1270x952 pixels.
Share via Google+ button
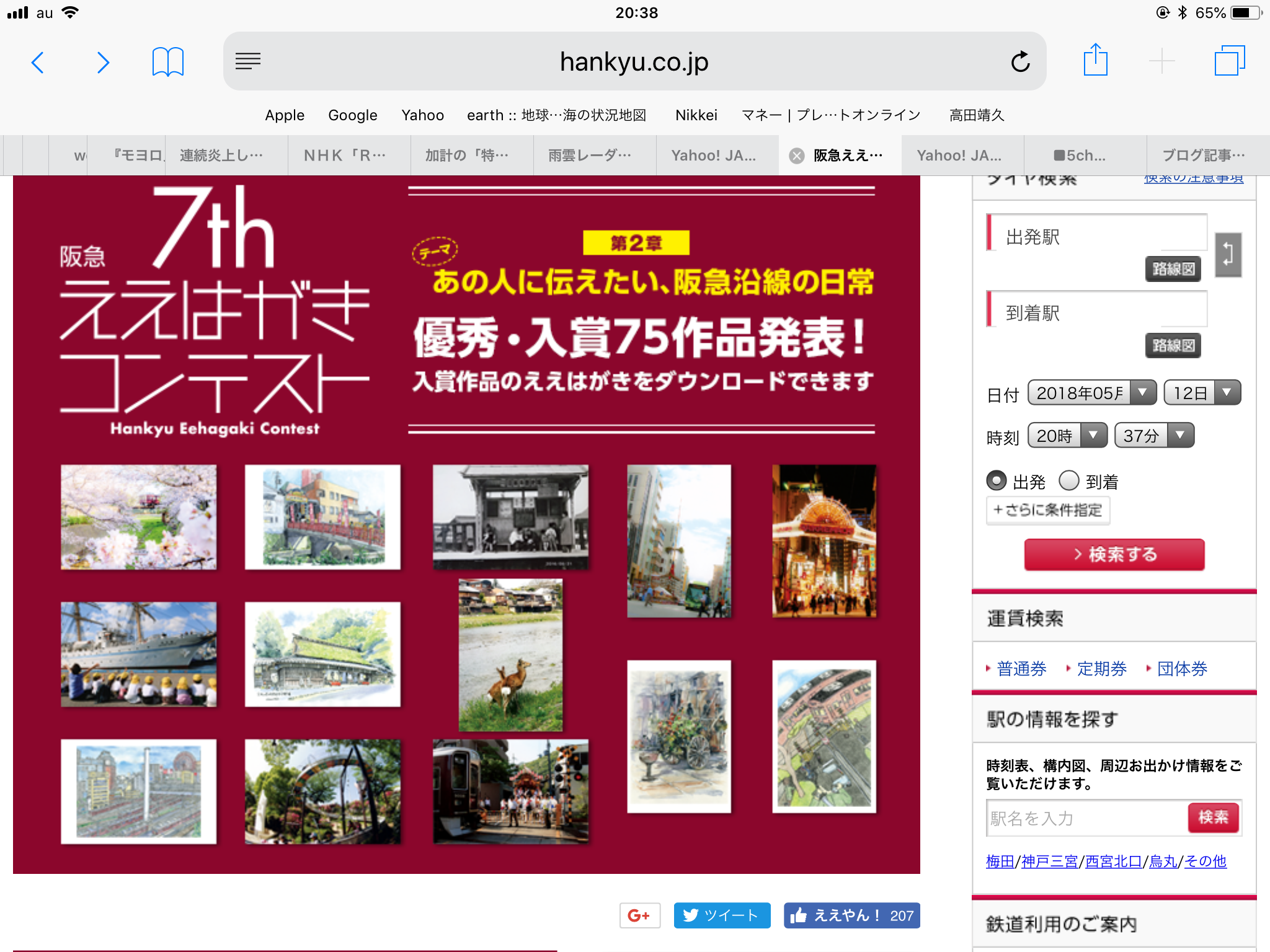pos(639,915)
